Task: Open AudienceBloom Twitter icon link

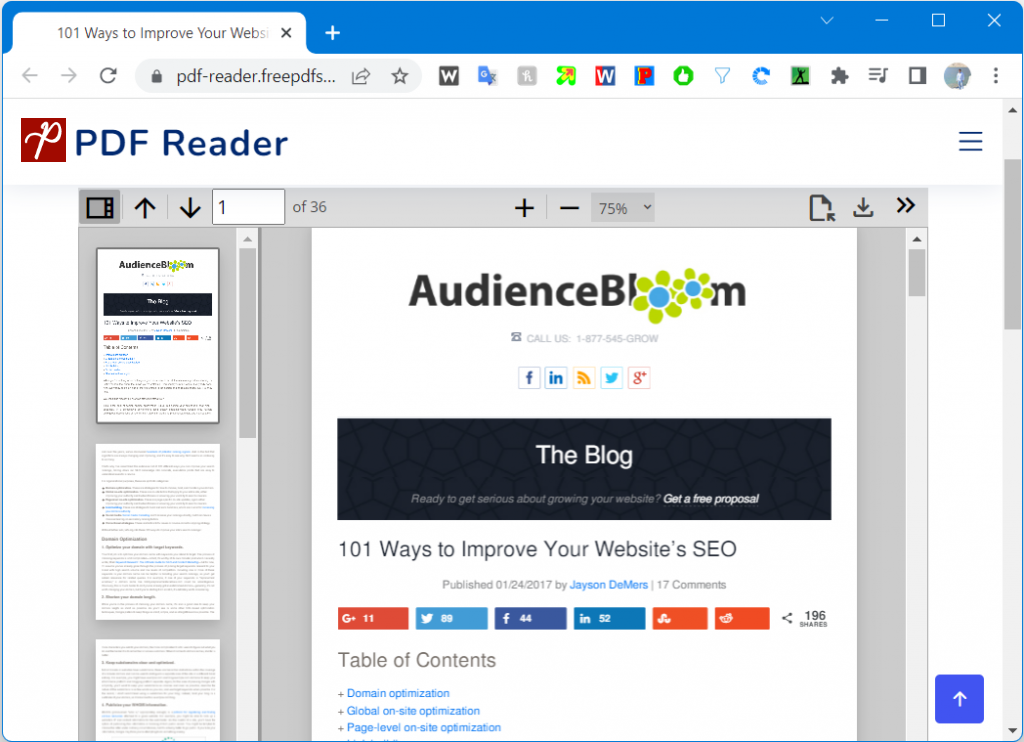Action: pos(611,378)
